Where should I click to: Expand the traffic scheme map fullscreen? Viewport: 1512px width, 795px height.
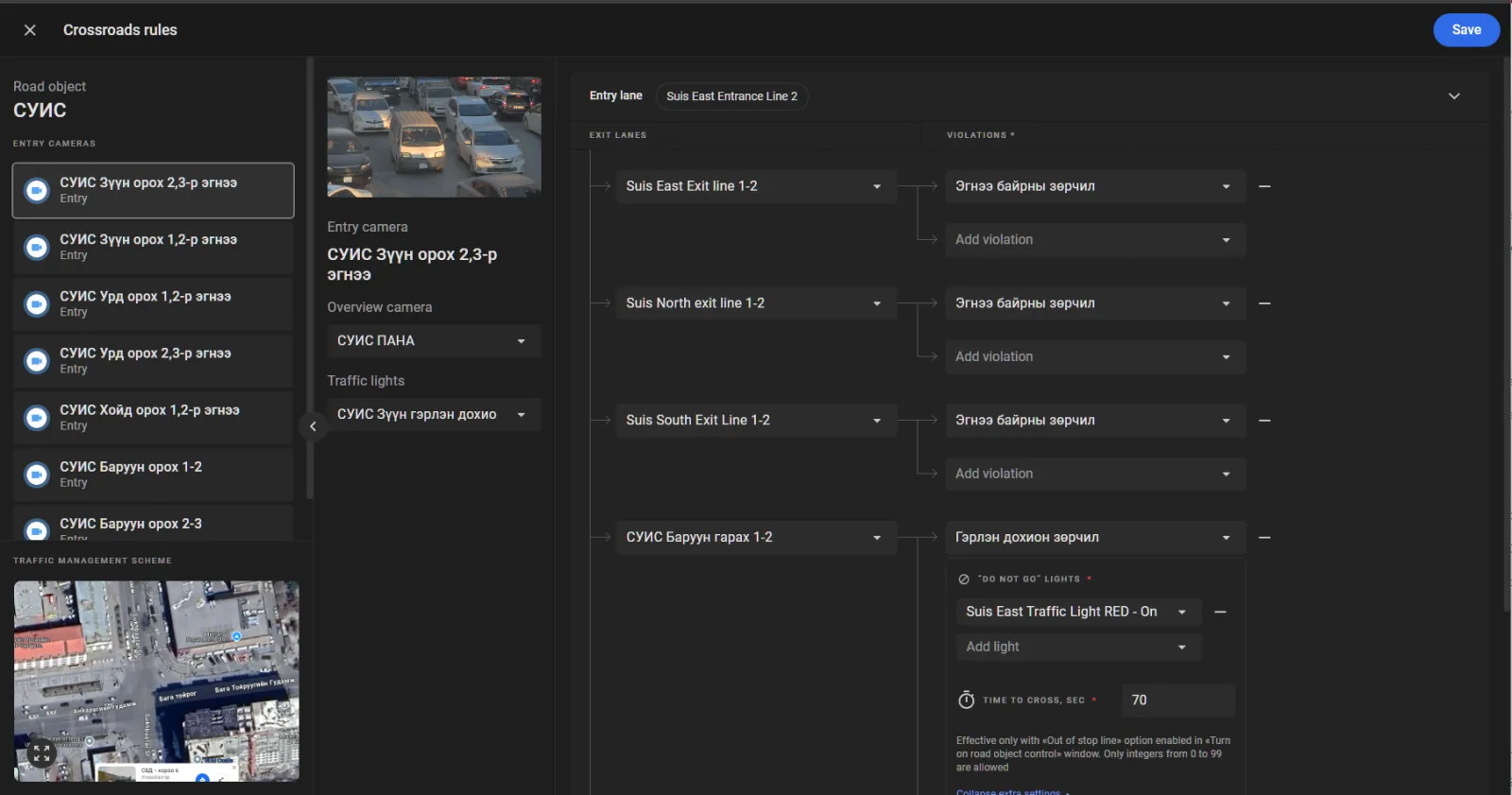42,753
